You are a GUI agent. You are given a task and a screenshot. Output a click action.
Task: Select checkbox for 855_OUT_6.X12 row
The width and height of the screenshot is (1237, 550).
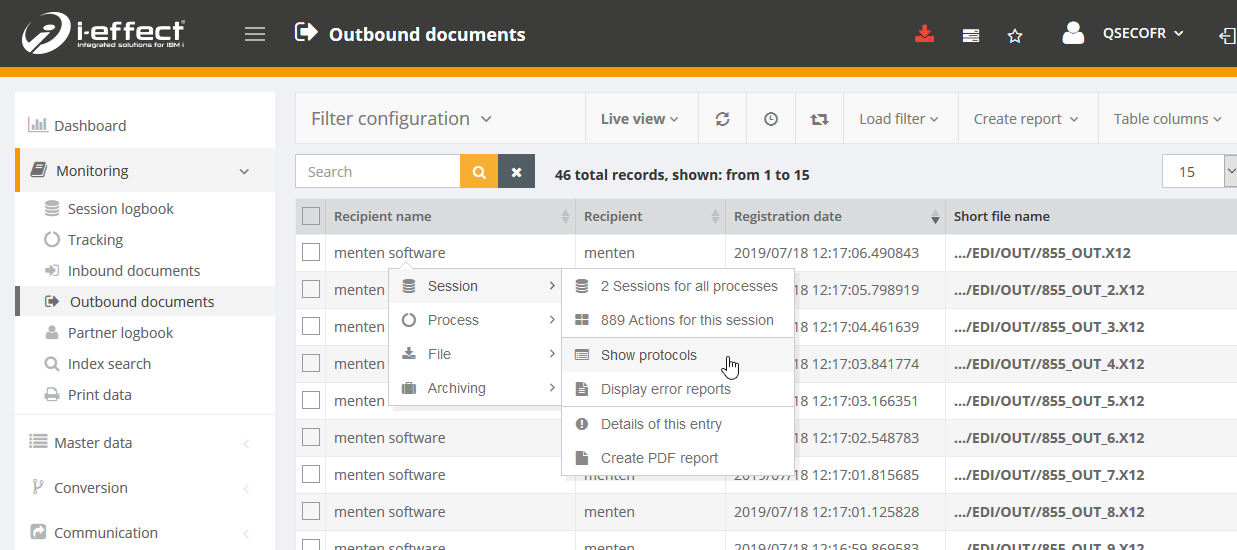pos(311,438)
